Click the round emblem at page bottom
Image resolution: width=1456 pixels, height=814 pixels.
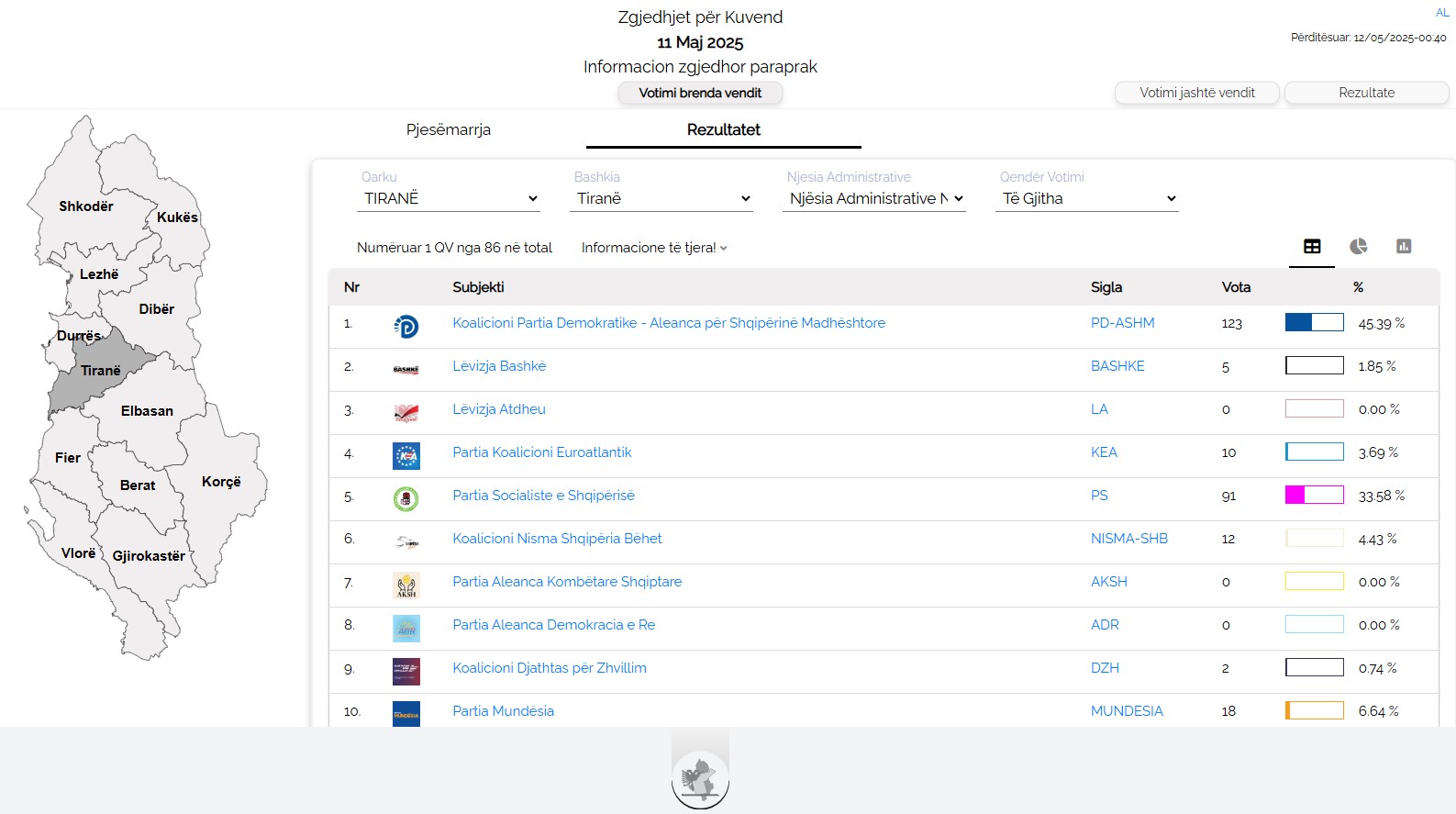click(700, 780)
